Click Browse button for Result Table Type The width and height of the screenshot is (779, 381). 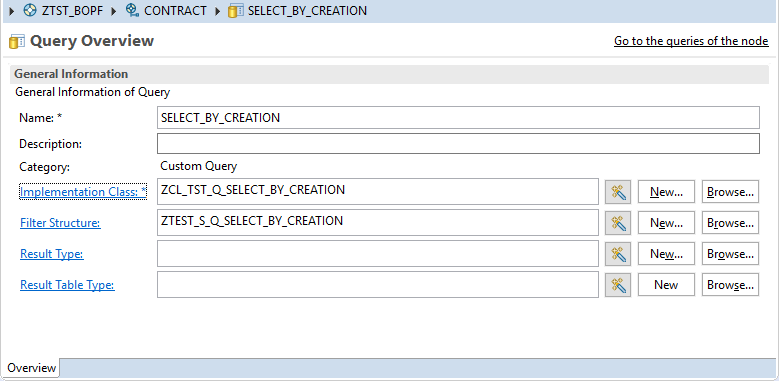pos(730,285)
